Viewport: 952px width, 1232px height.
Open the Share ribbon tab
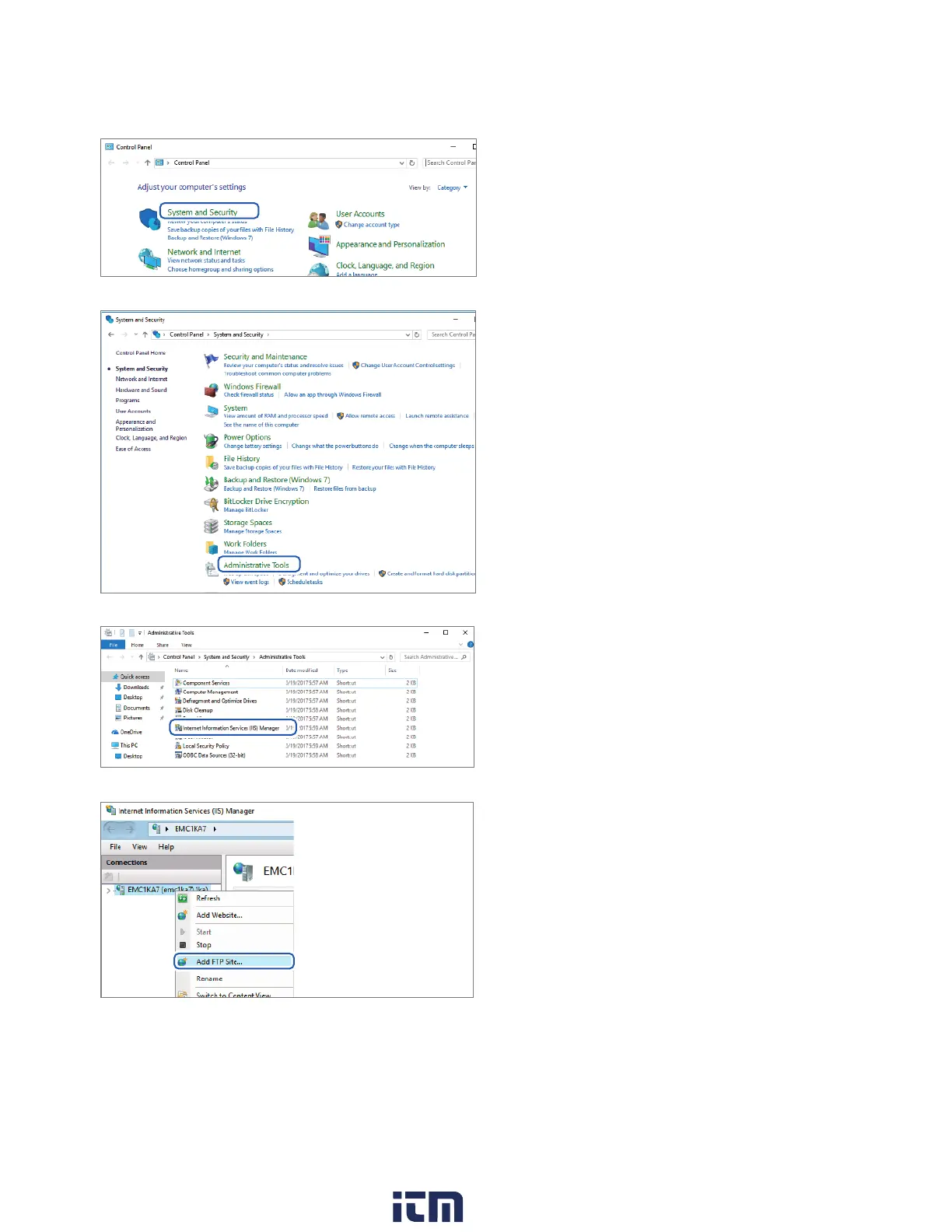pos(163,645)
